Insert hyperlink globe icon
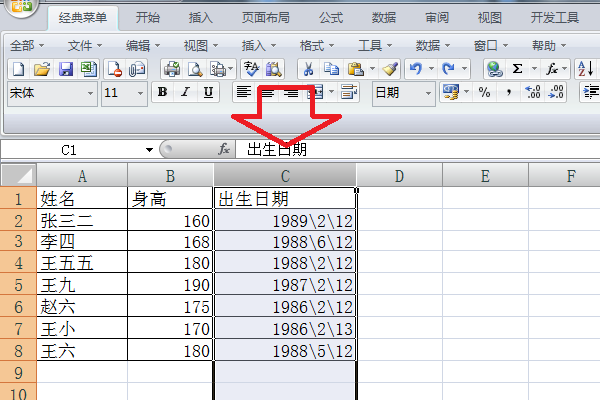This screenshot has width=600, height=400. point(494,69)
